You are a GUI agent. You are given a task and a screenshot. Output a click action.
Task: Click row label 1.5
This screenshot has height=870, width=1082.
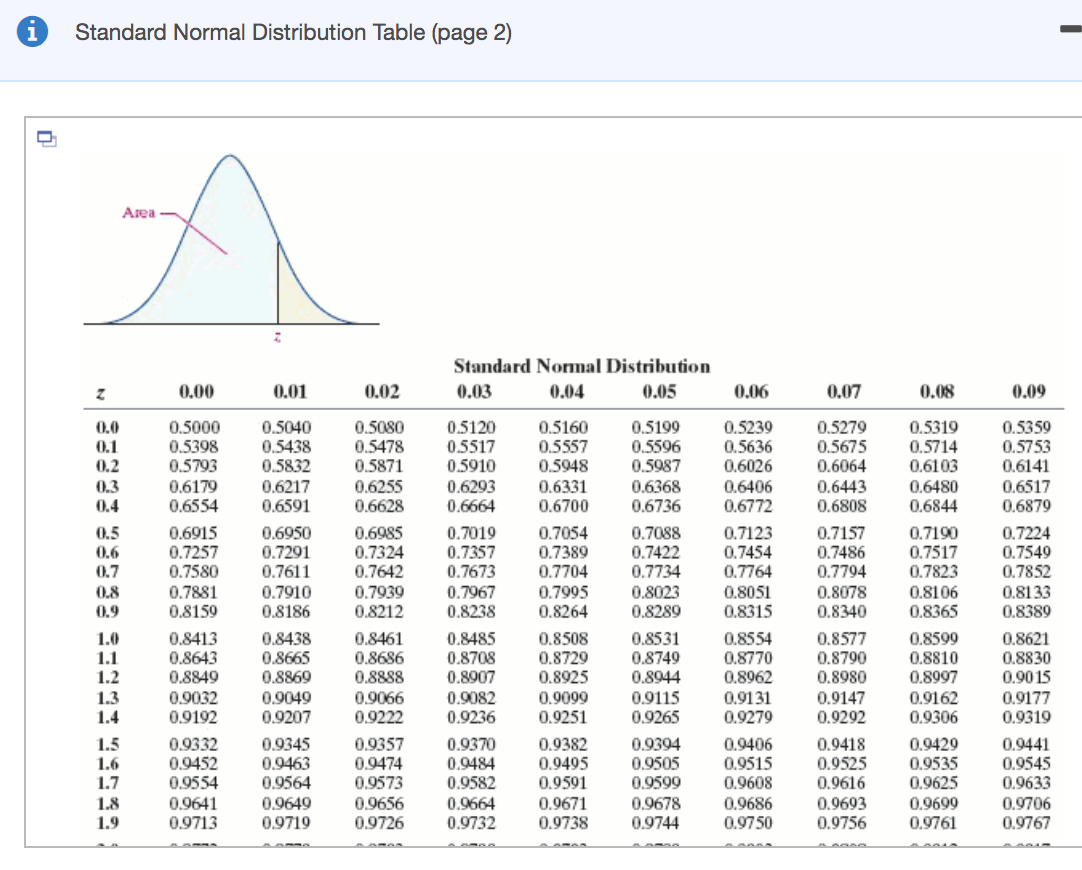pos(107,744)
